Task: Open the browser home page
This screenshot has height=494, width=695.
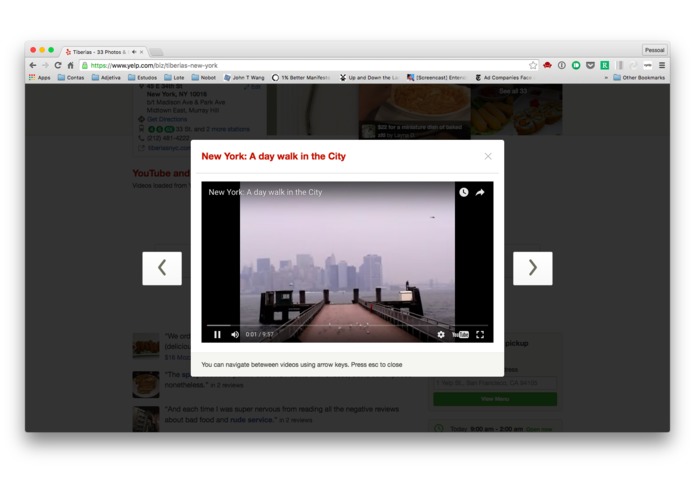Action: 70,65
